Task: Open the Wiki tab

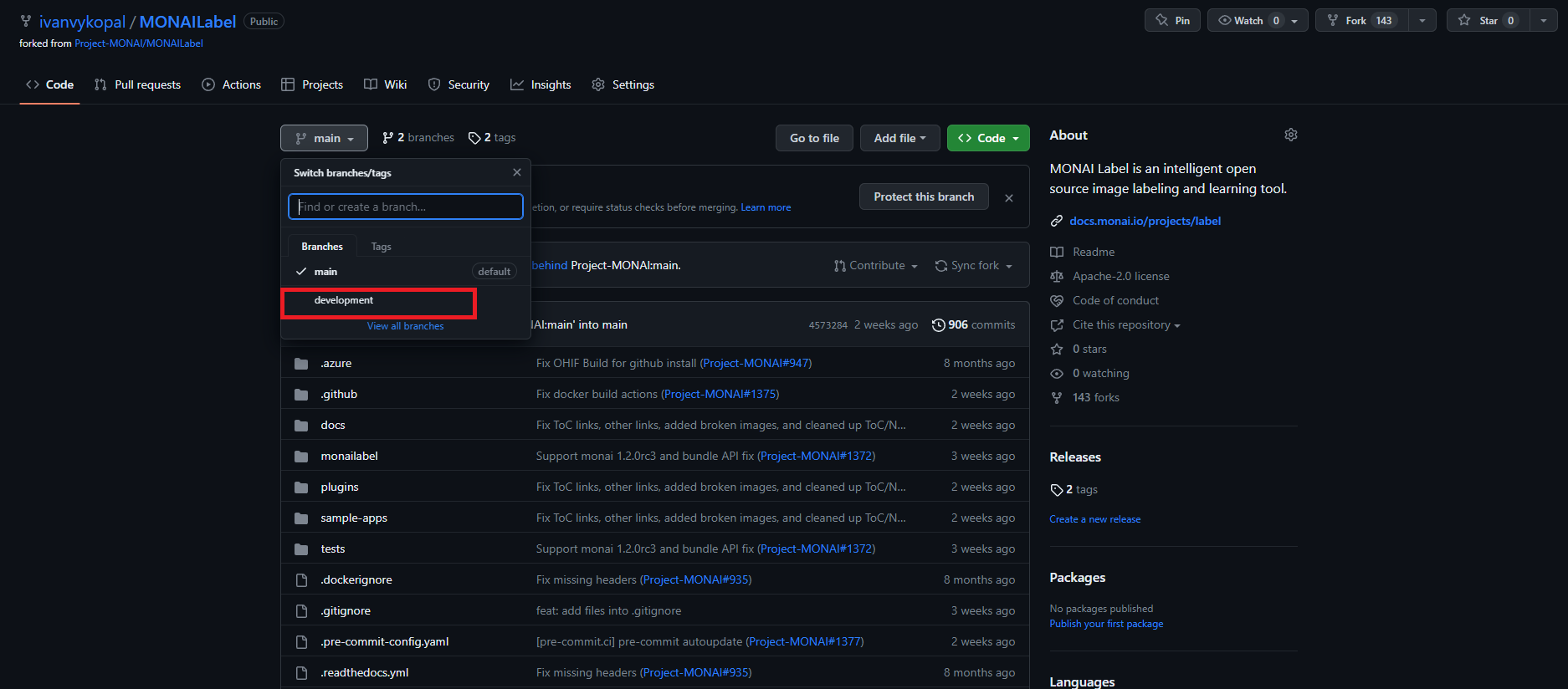Action: 386,84
